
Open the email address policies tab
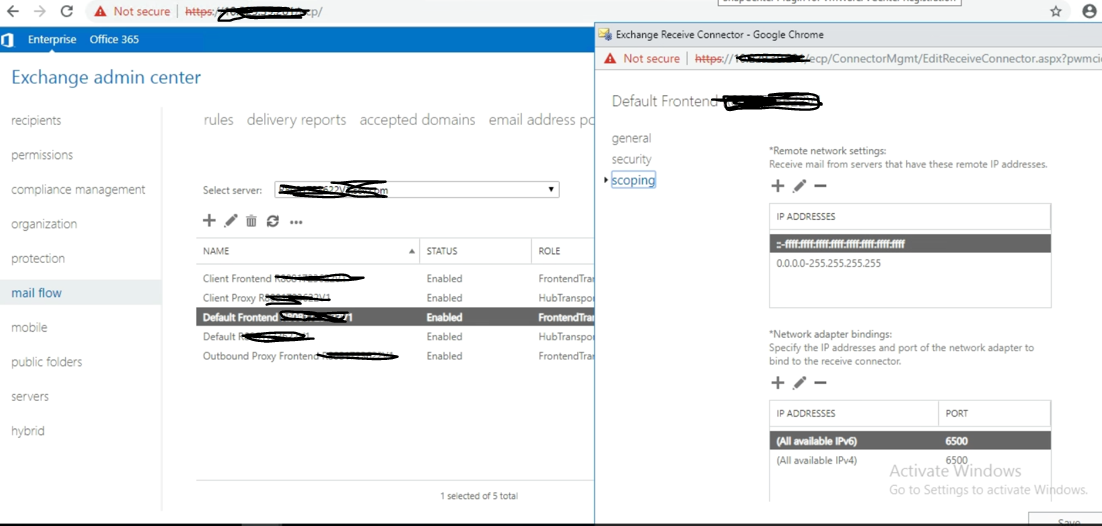click(x=542, y=120)
